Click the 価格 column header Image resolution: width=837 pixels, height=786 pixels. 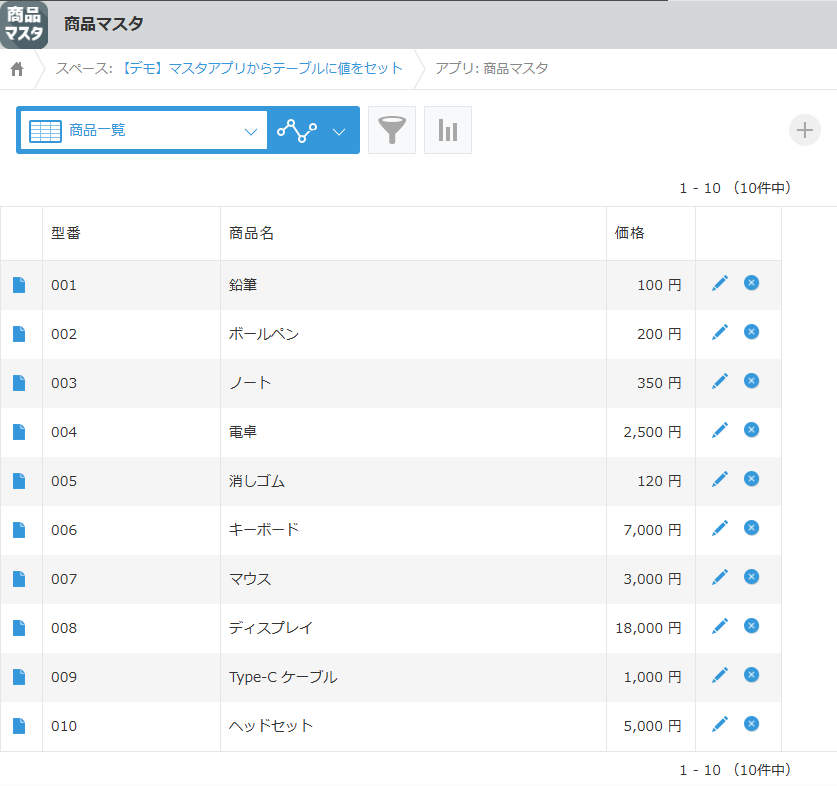(630, 233)
